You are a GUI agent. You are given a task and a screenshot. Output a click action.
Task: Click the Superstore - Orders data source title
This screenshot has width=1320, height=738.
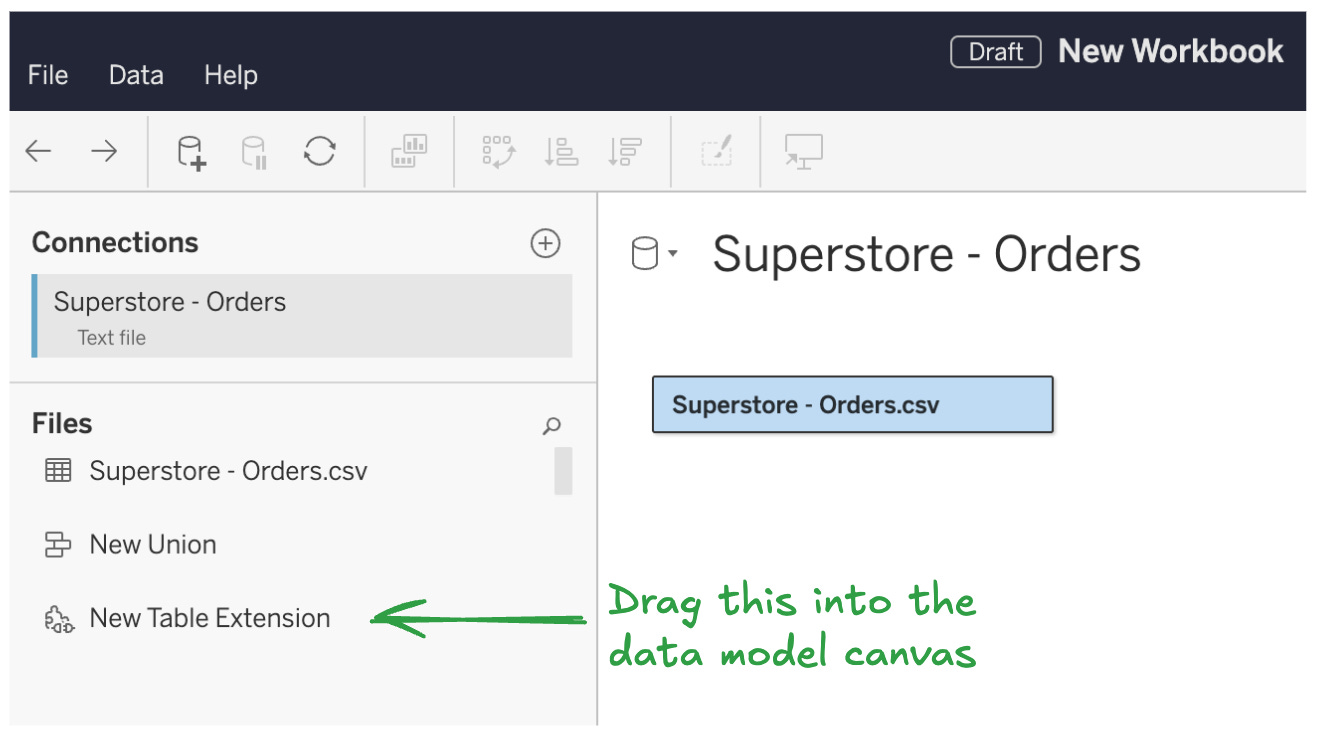[x=926, y=254]
